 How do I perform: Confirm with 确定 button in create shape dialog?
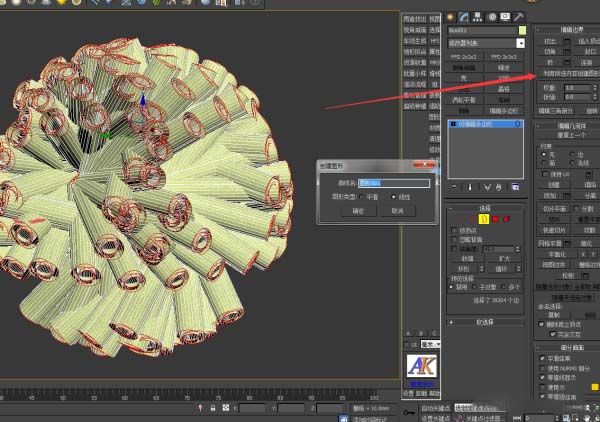359,211
